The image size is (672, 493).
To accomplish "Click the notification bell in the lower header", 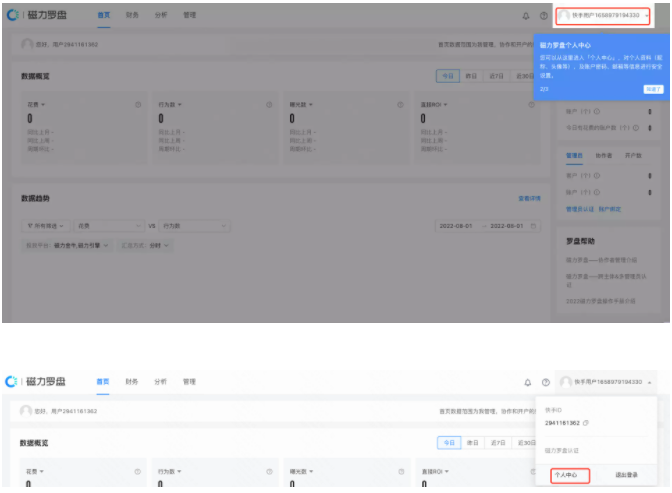I will [528, 382].
